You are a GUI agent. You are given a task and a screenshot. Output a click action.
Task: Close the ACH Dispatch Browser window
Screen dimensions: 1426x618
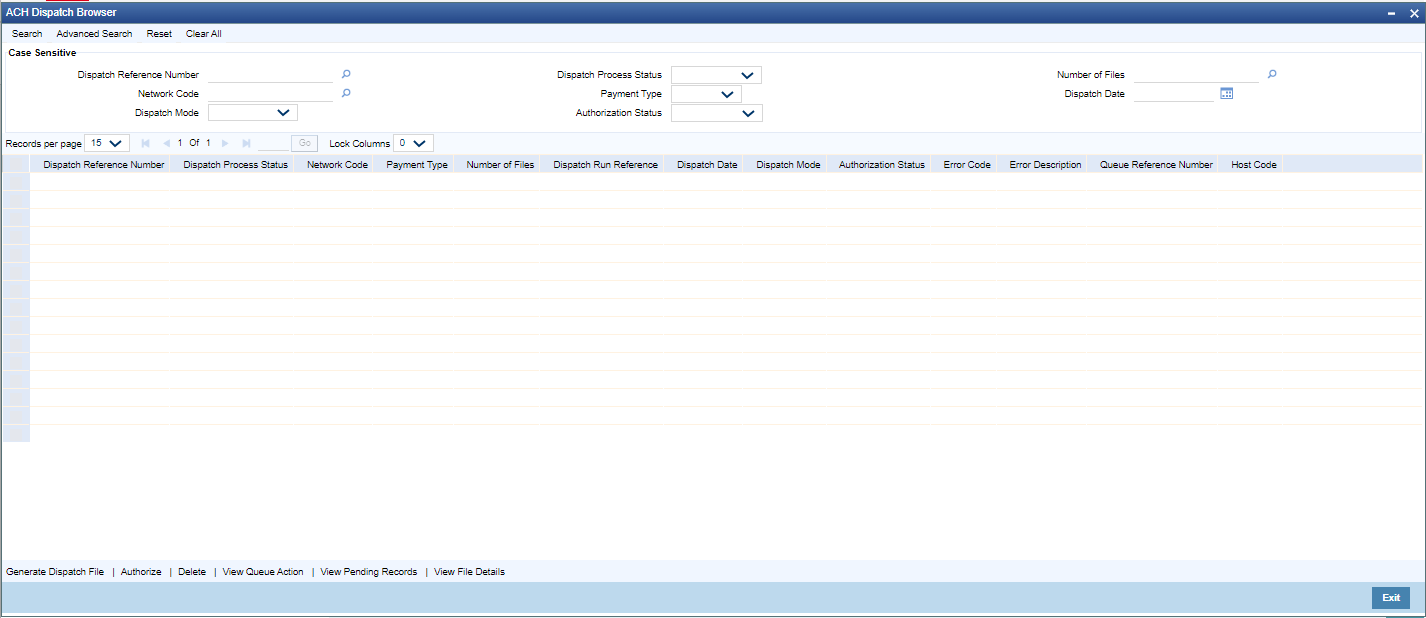click(1412, 12)
